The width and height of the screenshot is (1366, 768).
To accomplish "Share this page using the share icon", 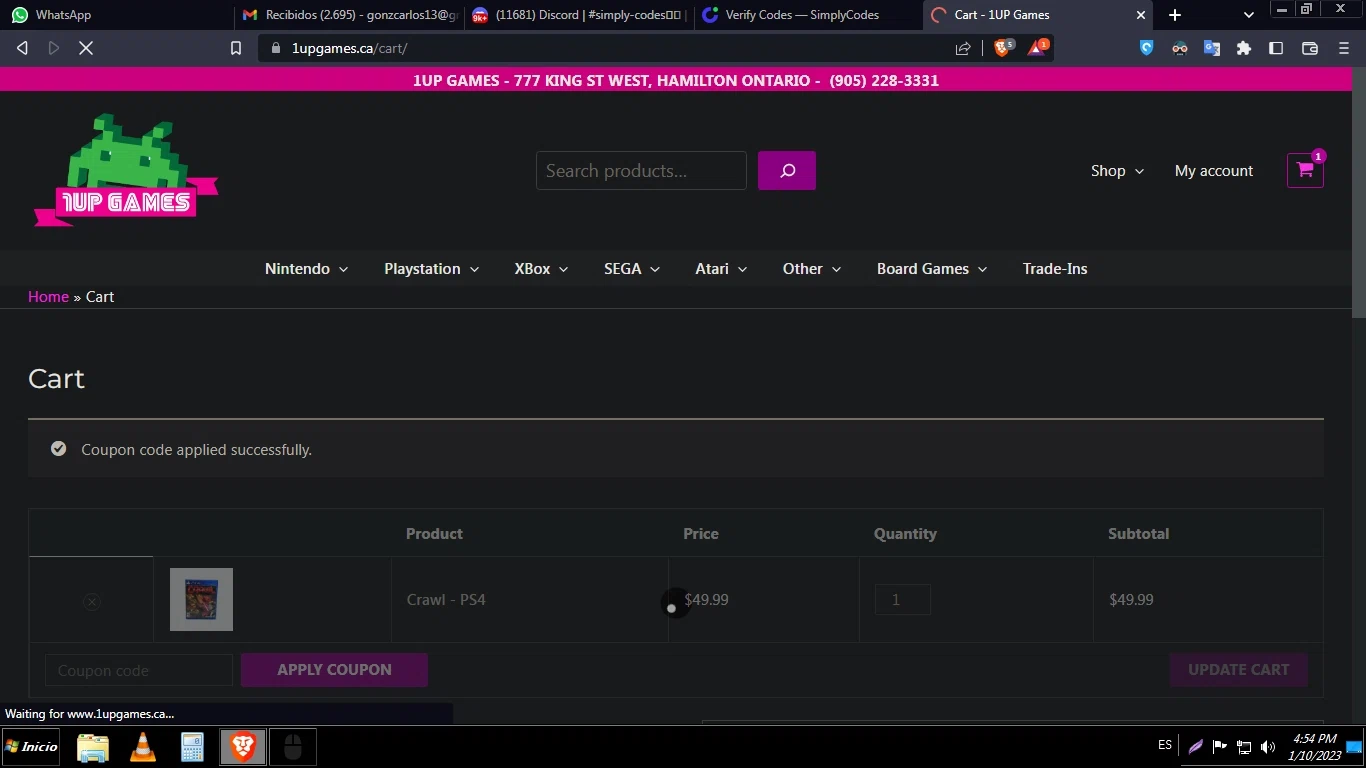I will coord(963,48).
